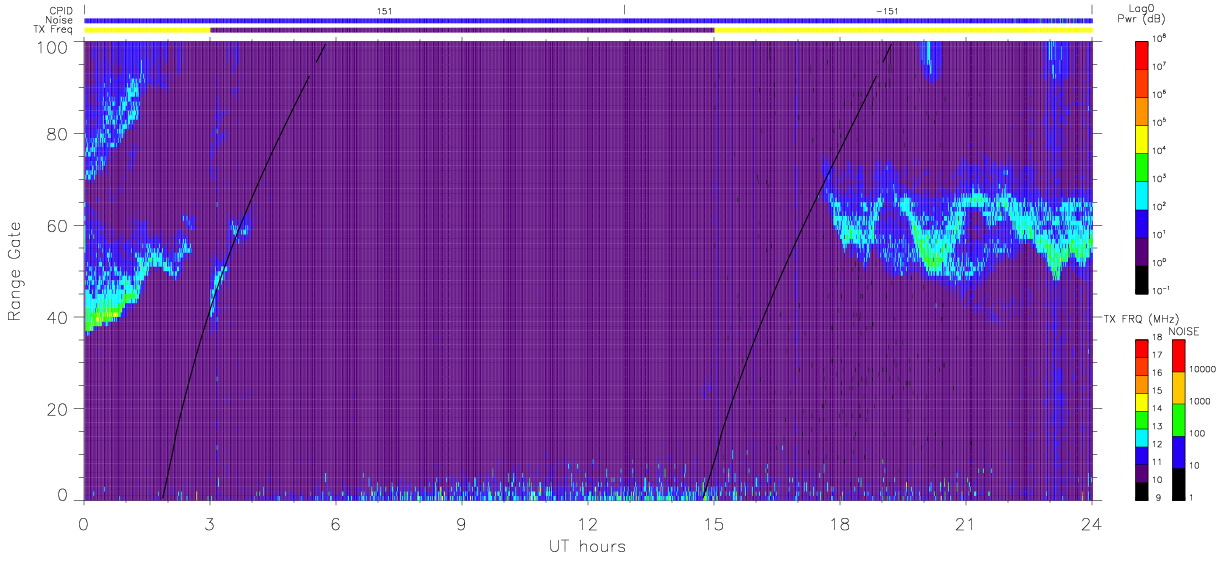Click the '10000' label on the NOISE scale
Image resolution: width=1228 pixels, height=567 pixels.
(x=1202, y=368)
